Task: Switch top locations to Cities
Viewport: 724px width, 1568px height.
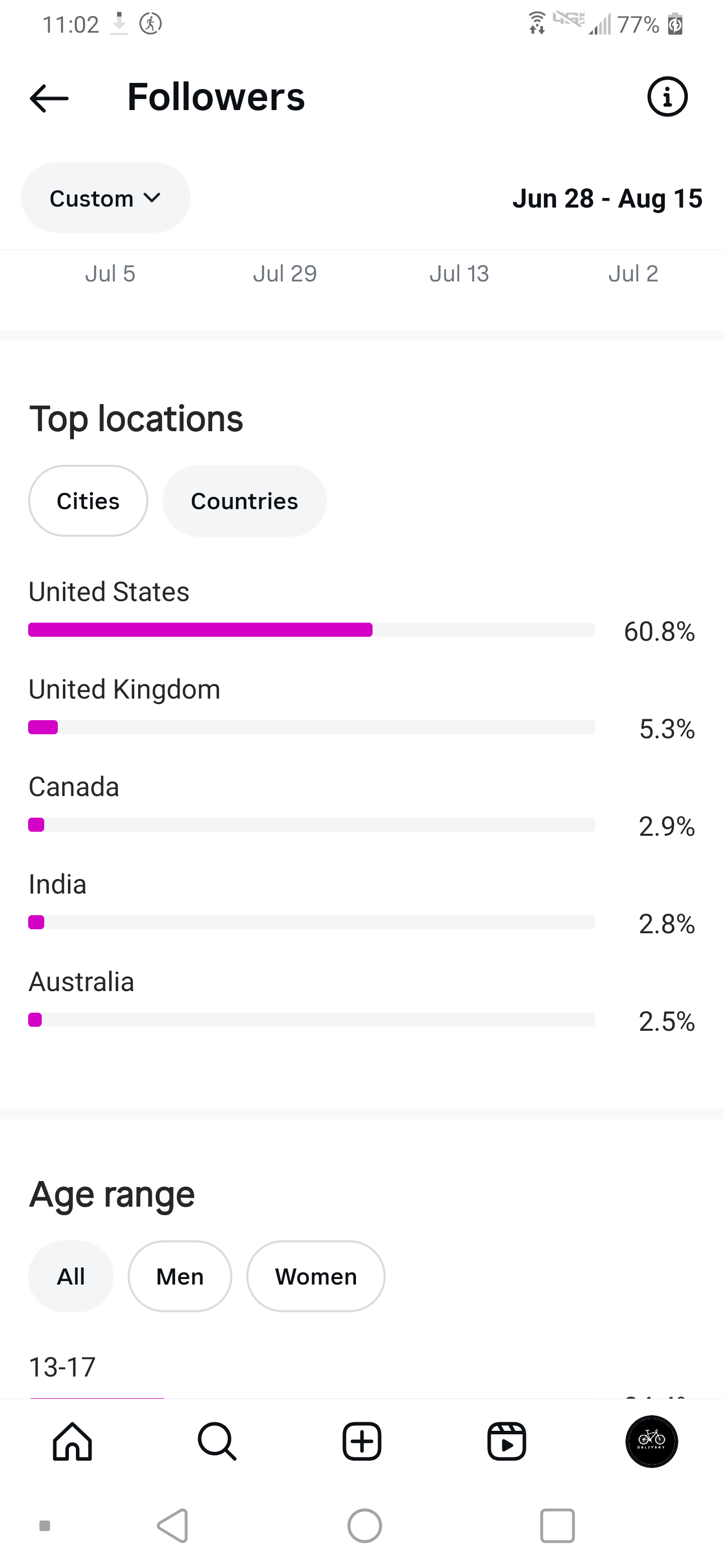Action: click(88, 501)
